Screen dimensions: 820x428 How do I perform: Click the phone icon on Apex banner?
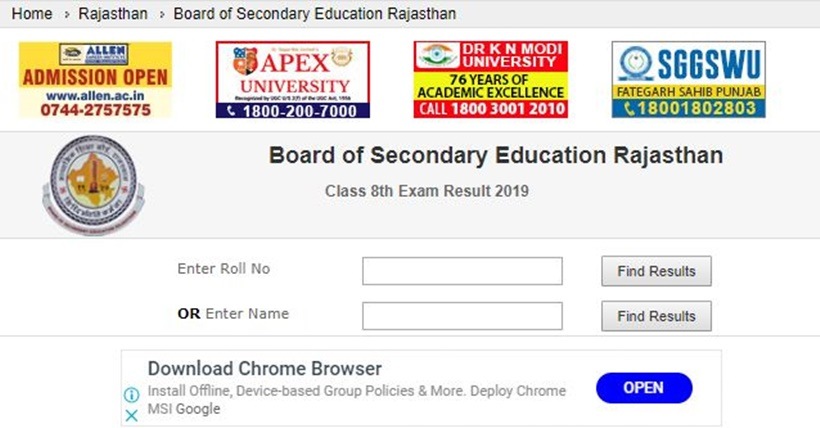(231, 111)
